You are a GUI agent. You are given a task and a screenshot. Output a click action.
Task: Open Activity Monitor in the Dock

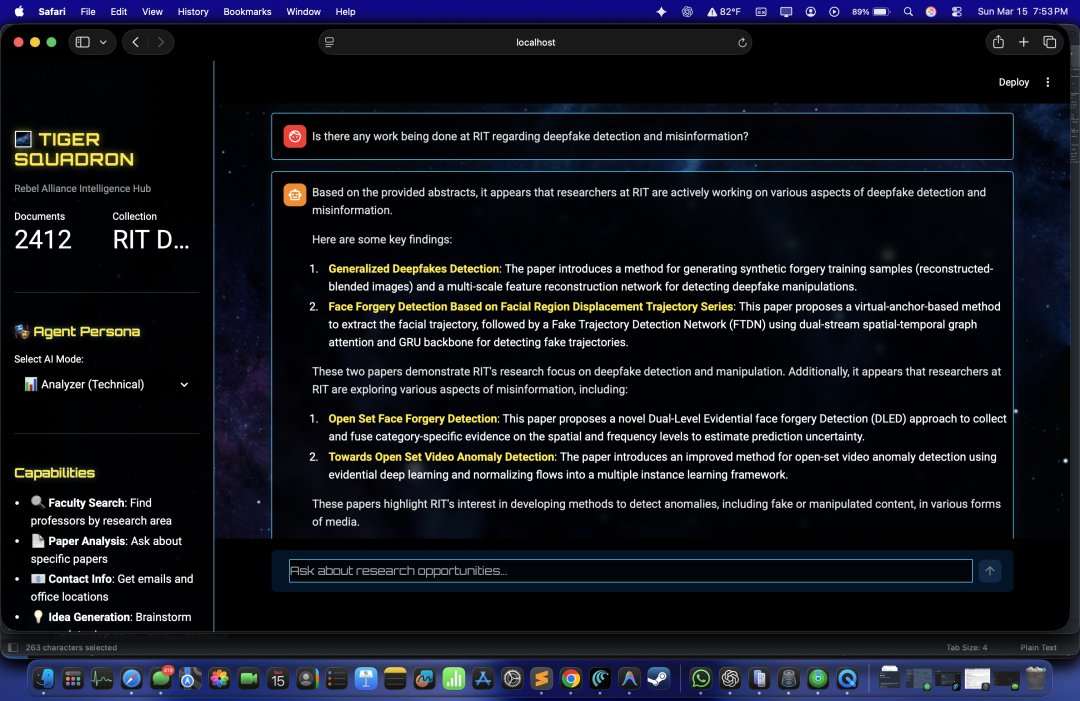pyautogui.click(x=102, y=679)
